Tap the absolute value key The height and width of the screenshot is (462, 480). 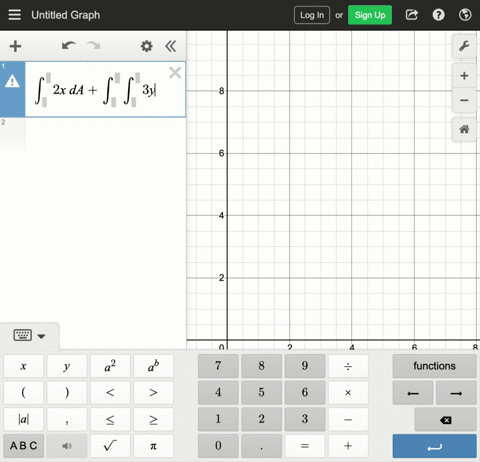23,419
